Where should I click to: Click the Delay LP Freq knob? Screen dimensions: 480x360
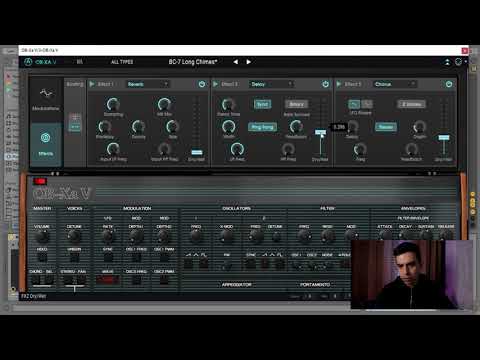(x=237, y=149)
